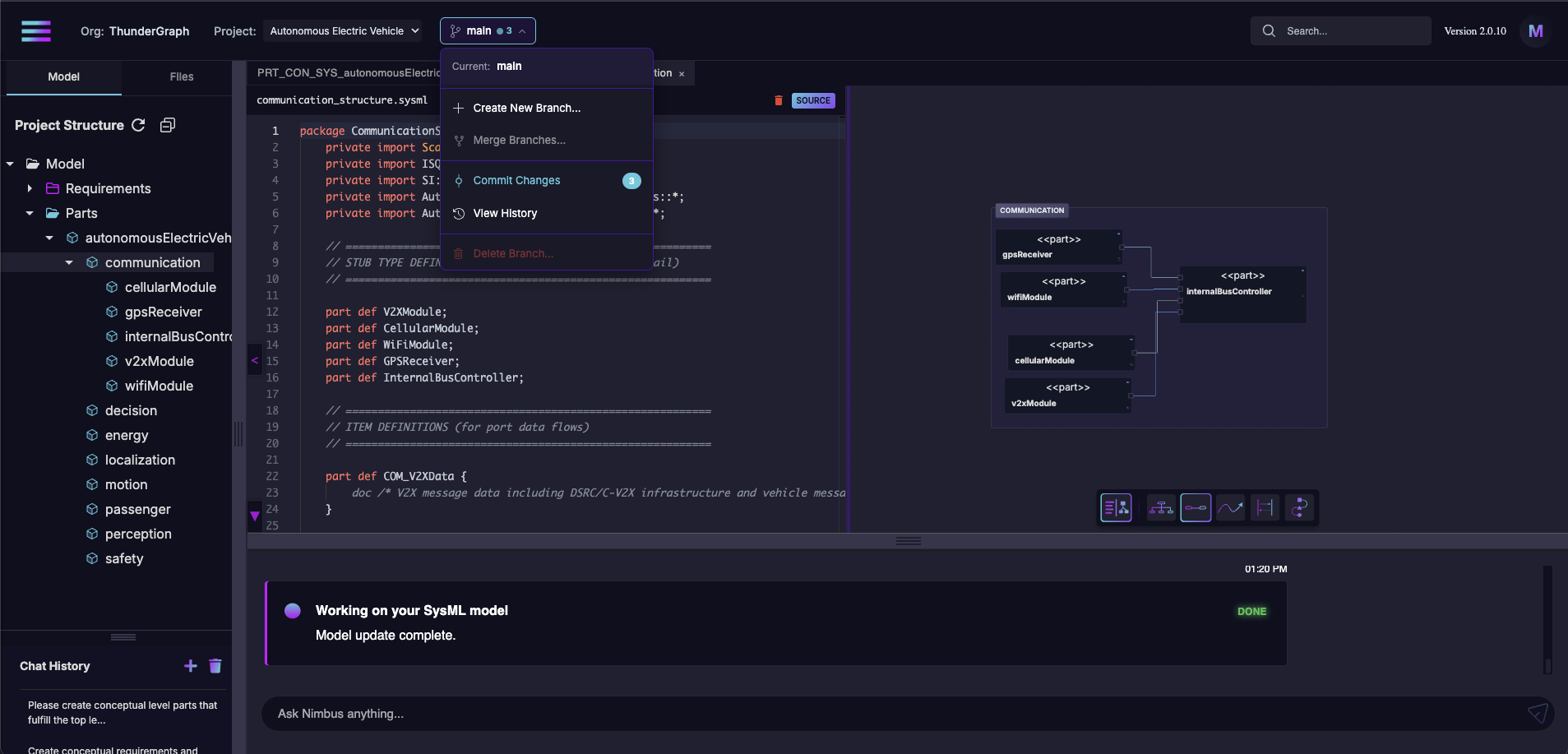Delete chat history with trash icon
The width and height of the screenshot is (1568, 754).
tap(215, 666)
